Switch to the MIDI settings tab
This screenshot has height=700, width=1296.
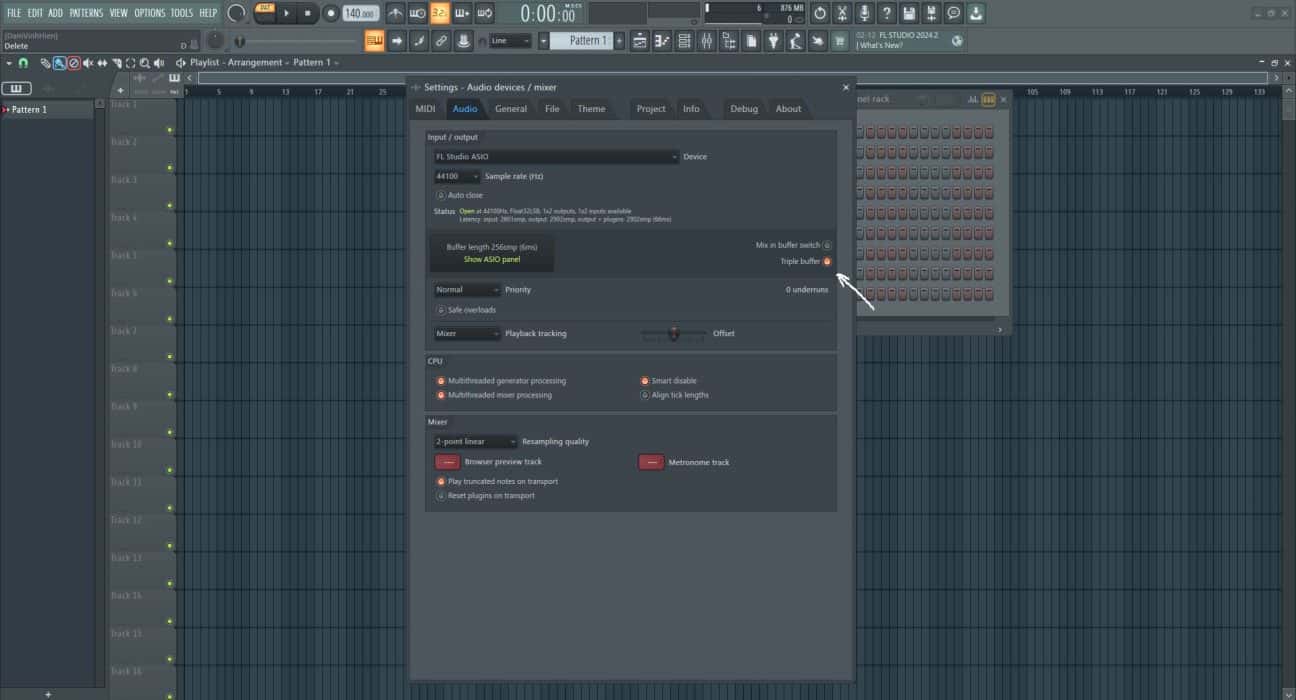[424, 109]
